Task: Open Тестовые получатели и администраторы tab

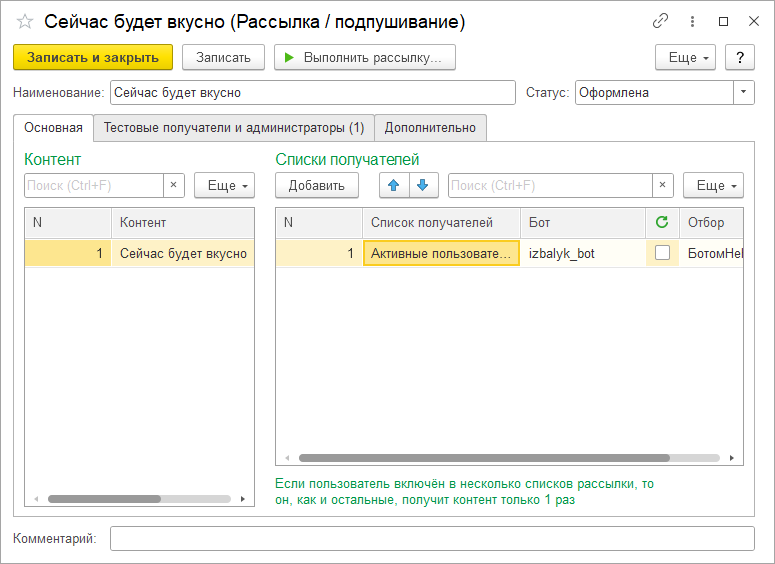Action: point(234,128)
